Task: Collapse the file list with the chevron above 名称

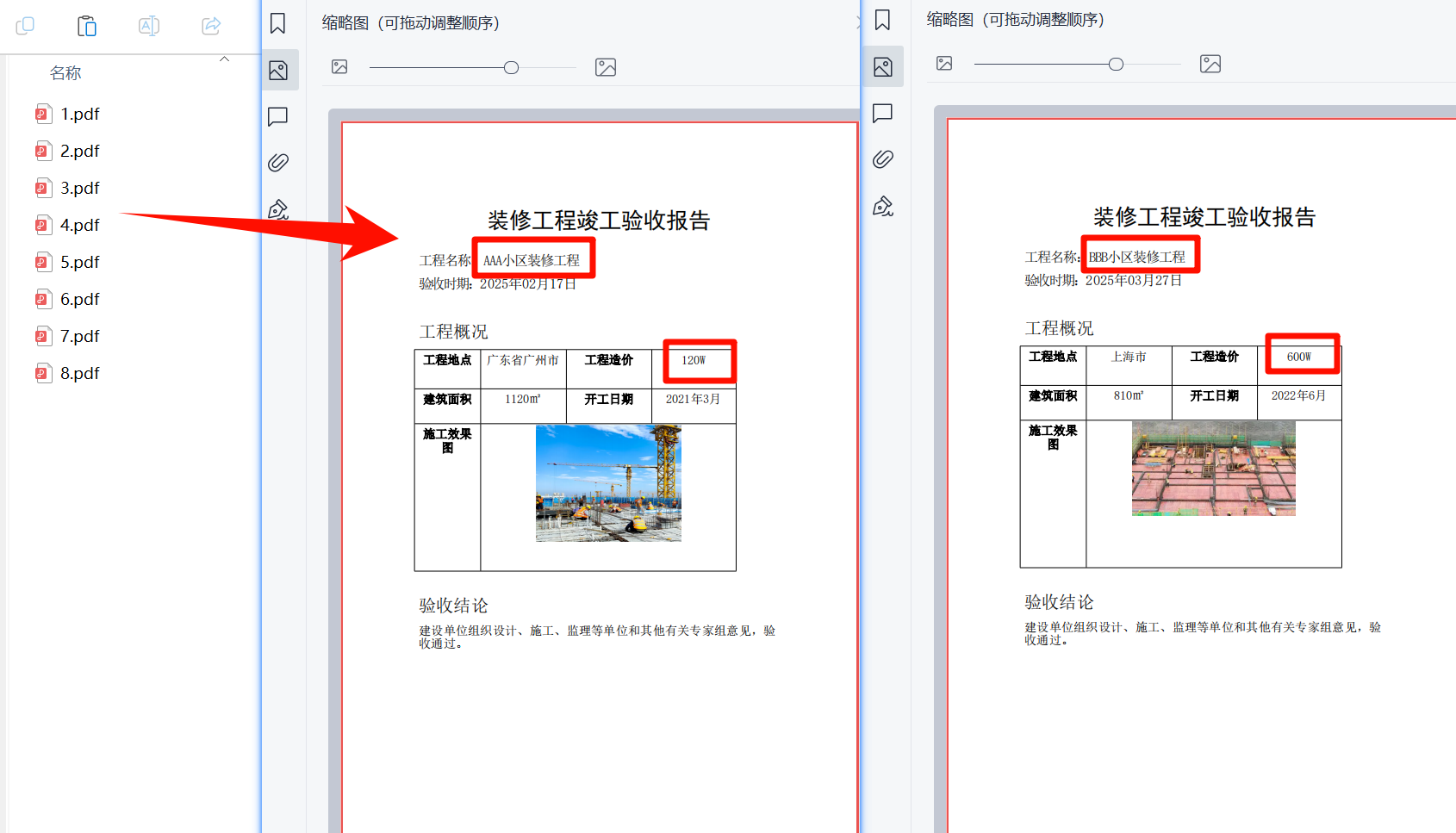Action: (225, 58)
